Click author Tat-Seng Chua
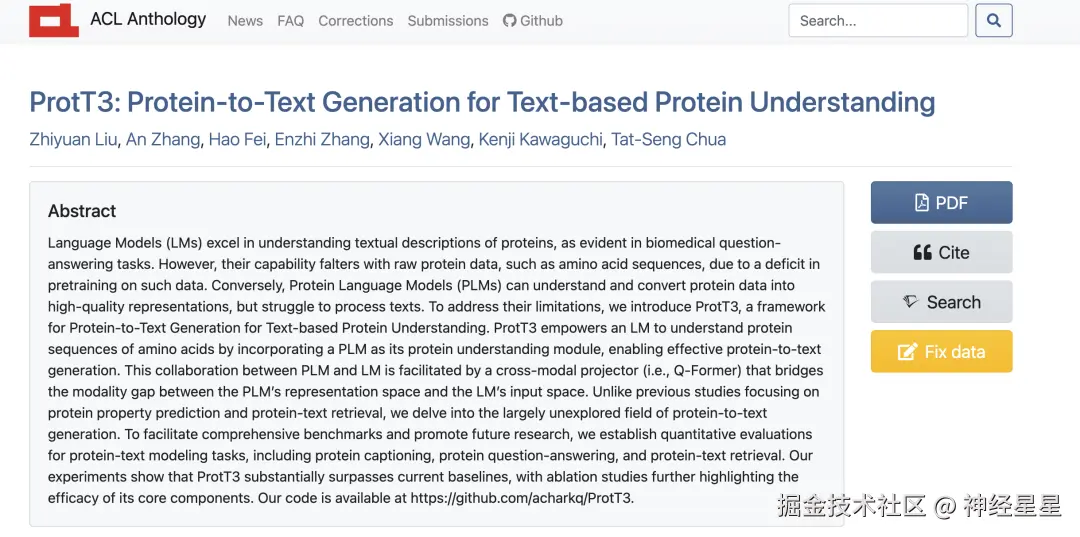The width and height of the screenshot is (1080, 537). (x=669, y=140)
